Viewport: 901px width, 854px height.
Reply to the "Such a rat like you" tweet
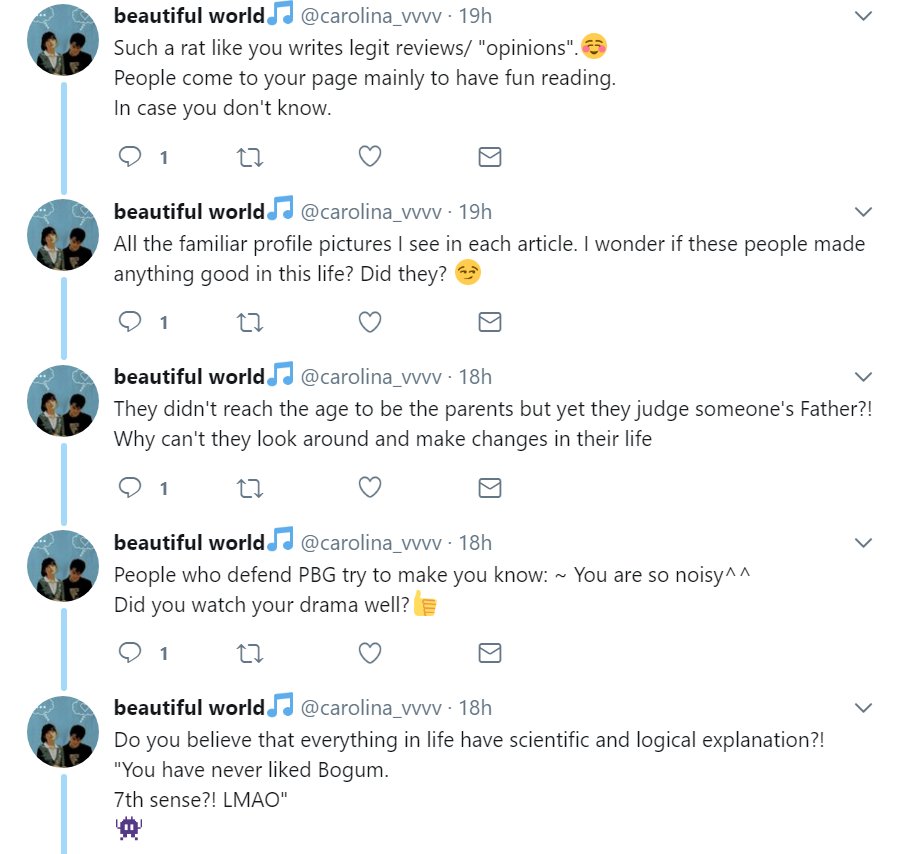click(x=130, y=157)
